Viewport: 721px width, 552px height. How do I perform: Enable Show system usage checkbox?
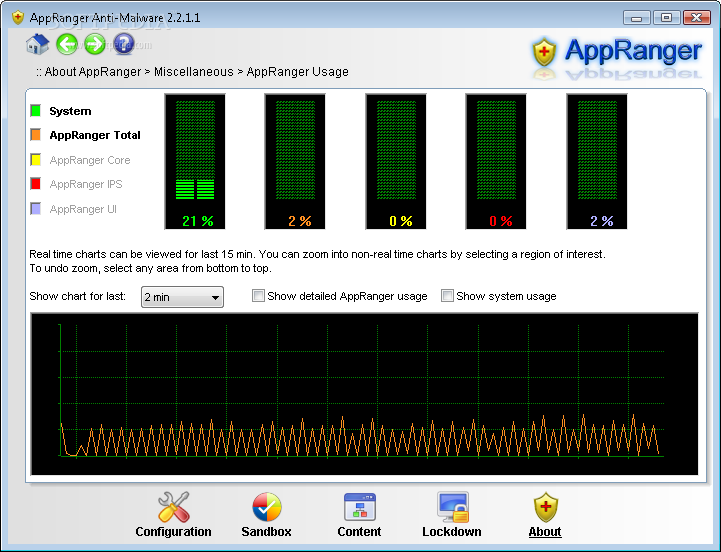(x=447, y=296)
